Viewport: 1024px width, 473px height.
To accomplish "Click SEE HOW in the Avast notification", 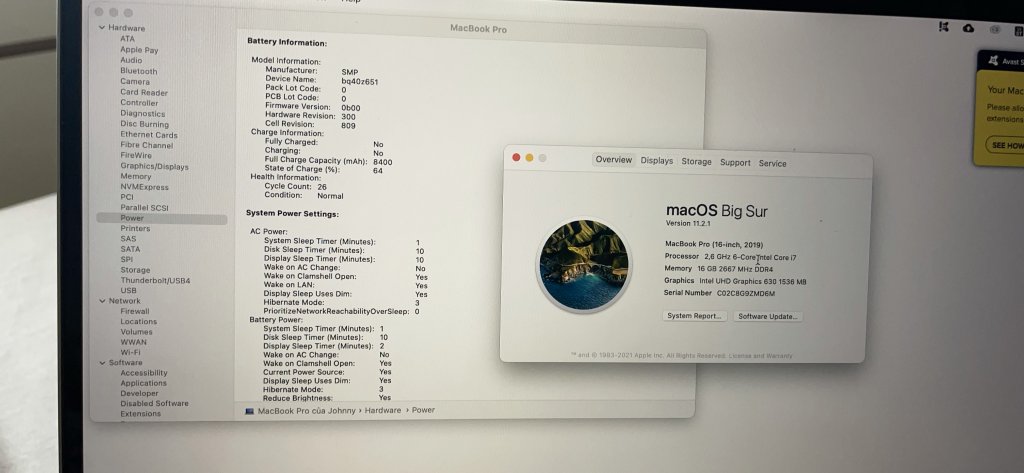I will (1006, 145).
